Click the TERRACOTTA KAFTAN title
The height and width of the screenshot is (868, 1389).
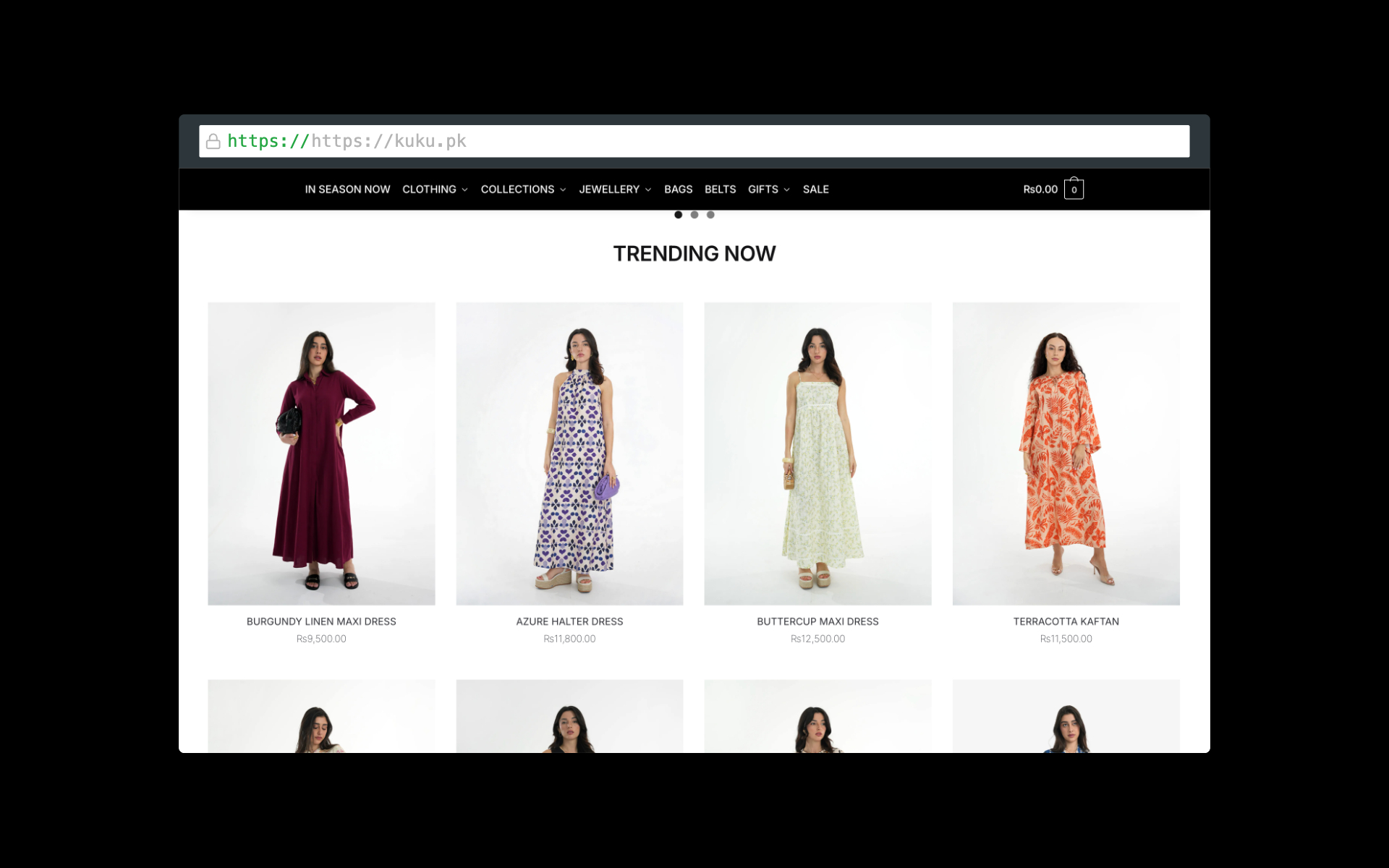[1066, 621]
